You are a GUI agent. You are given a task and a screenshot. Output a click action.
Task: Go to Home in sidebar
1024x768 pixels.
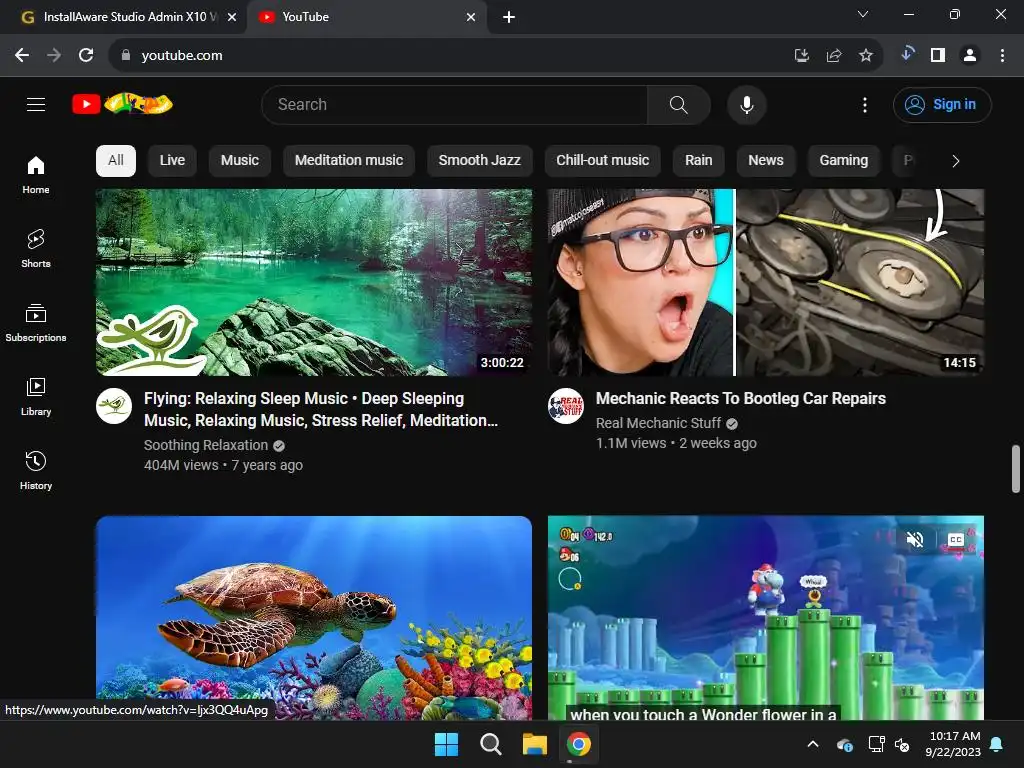(x=36, y=174)
